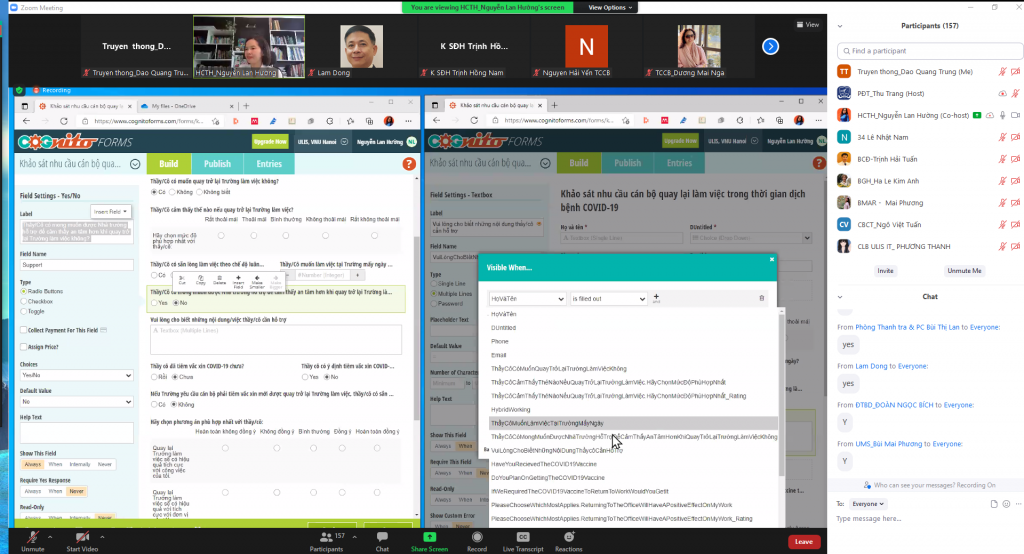Screen dimensions: 1024x554
Task: Click file attachment icon in chat box
Action: tap(994, 504)
